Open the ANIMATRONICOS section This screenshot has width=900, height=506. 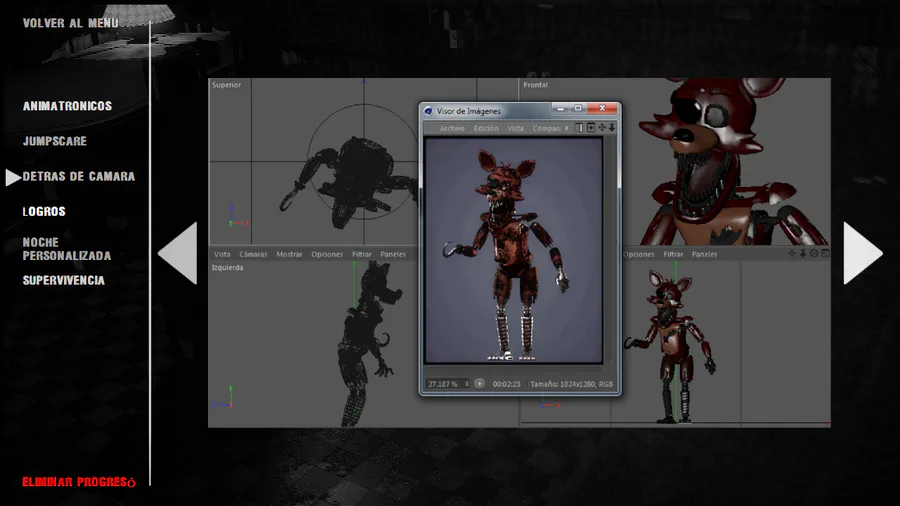[x=67, y=106]
